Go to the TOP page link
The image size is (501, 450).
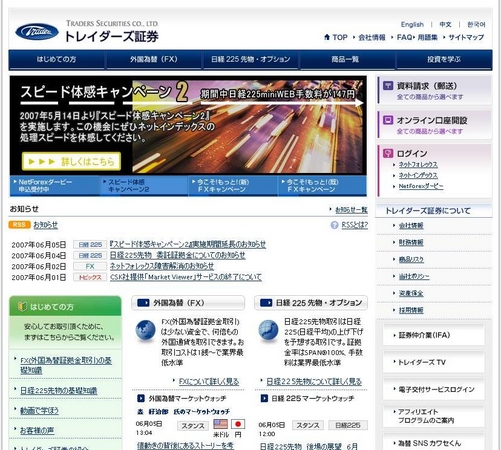click(340, 37)
